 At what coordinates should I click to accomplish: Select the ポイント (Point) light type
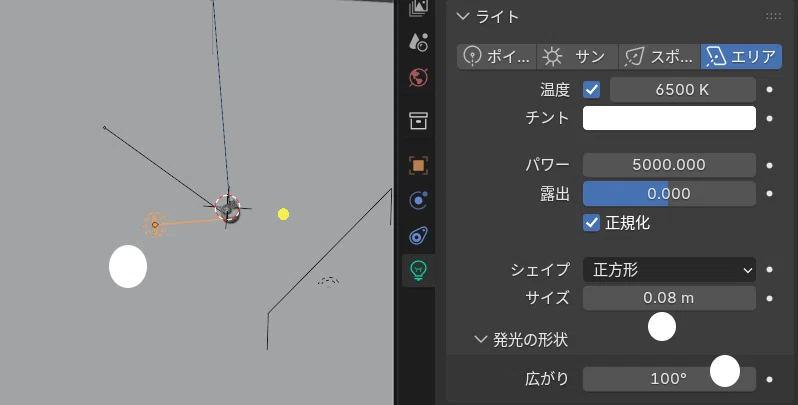497,56
